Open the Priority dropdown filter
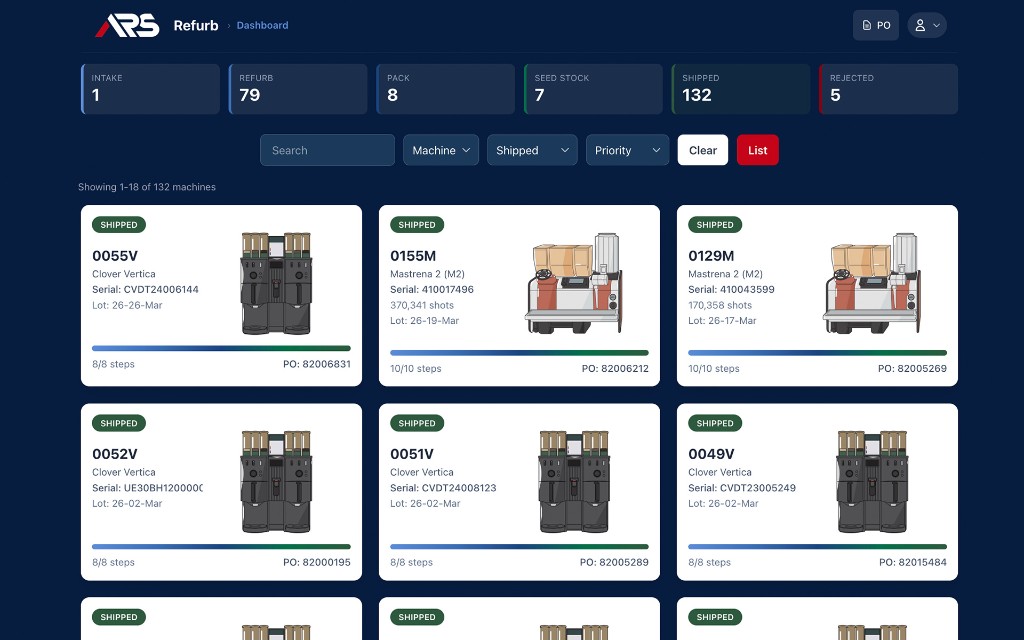This screenshot has height=640, width=1024. (627, 150)
